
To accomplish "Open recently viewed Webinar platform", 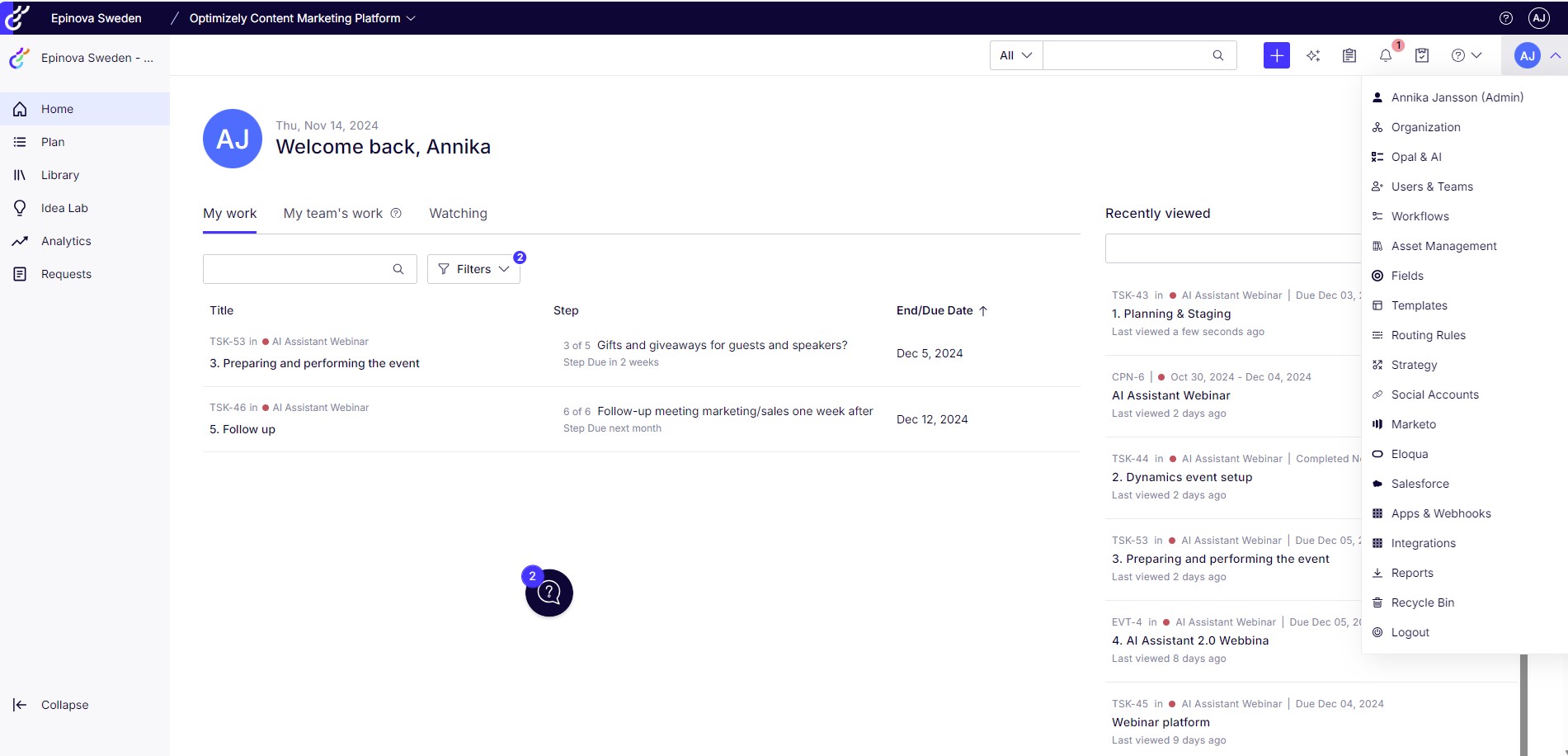I will (x=1161, y=722).
